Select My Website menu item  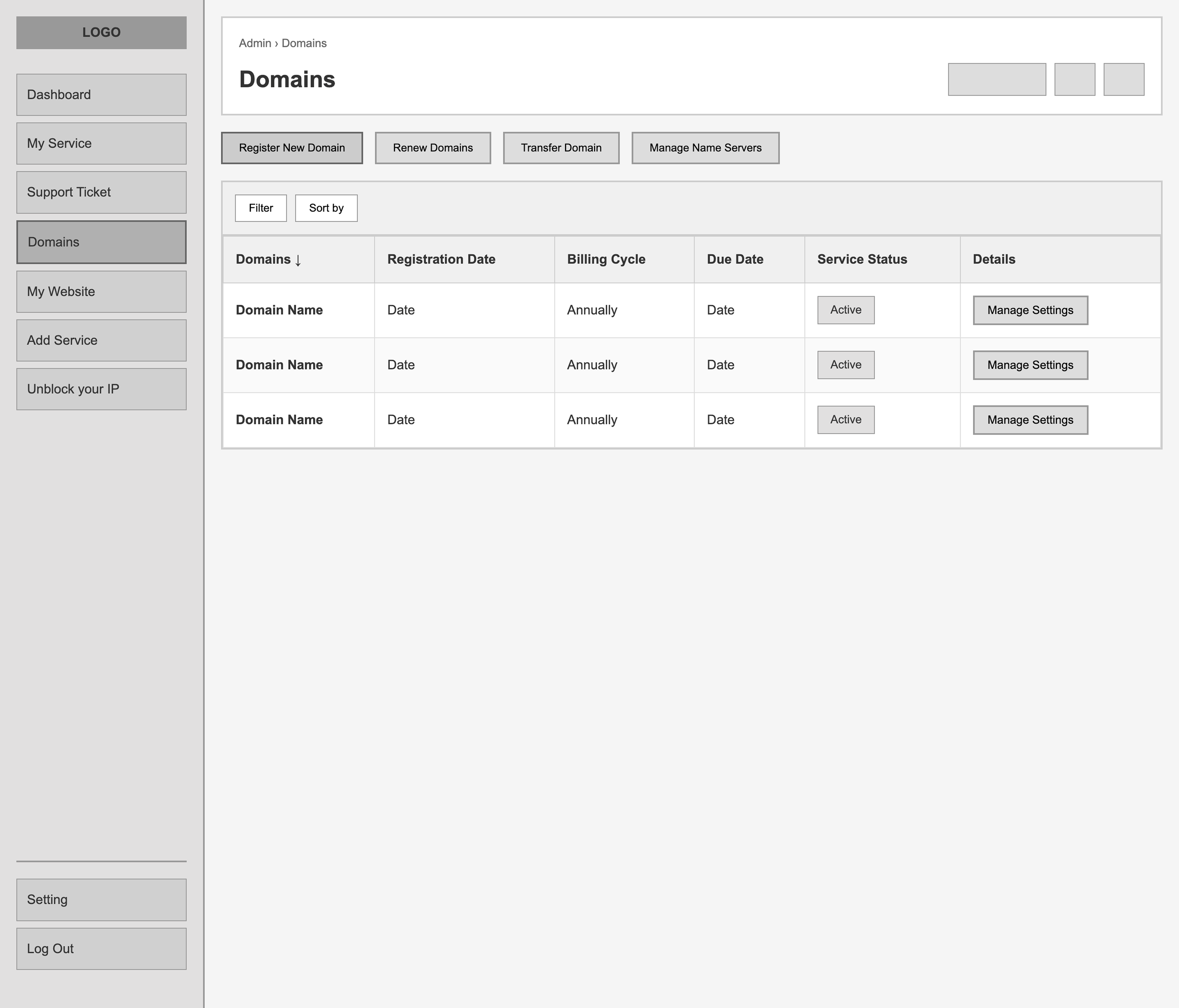point(101,292)
